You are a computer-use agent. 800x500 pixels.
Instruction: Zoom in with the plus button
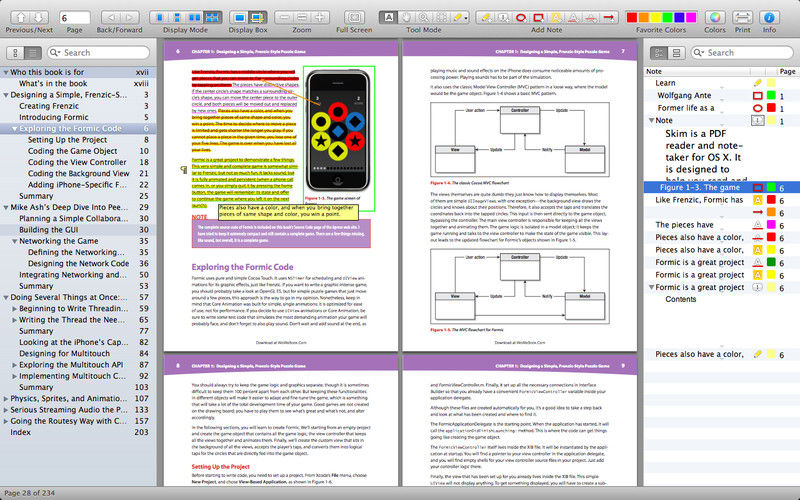pyautogui.click(x=320, y=17)
